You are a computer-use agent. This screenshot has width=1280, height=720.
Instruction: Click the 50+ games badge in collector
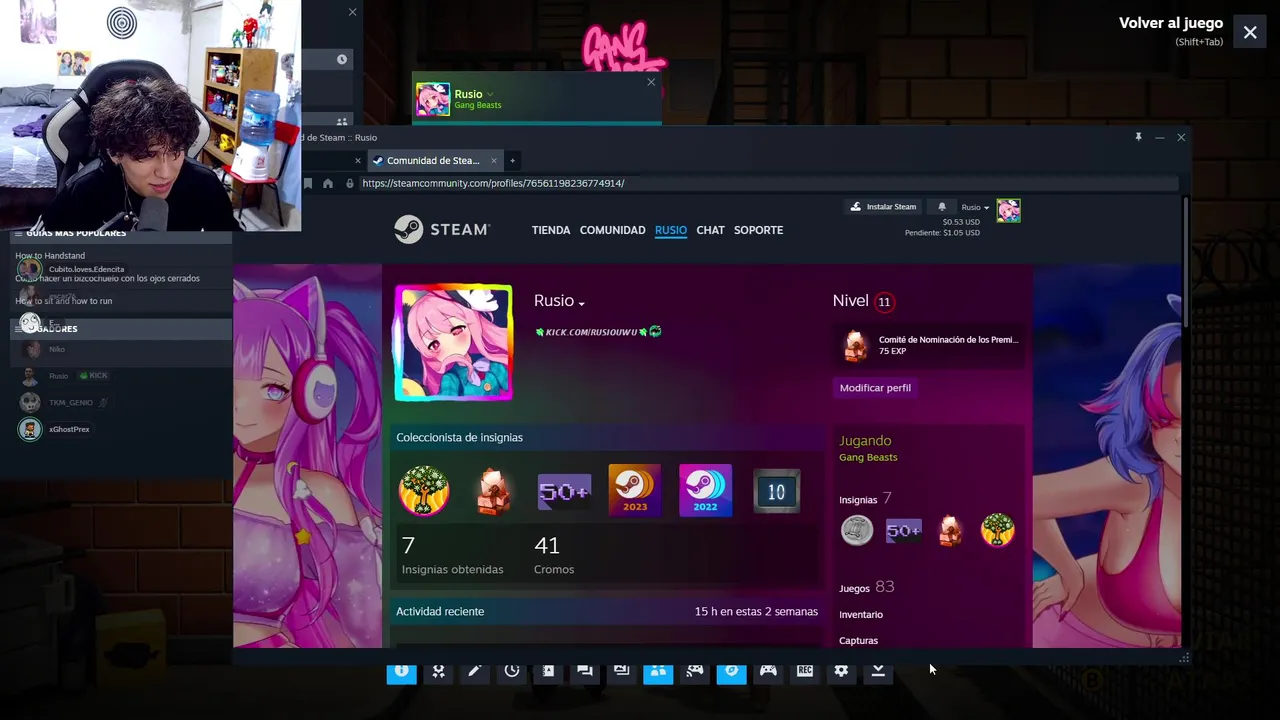(x=564, y=491)
